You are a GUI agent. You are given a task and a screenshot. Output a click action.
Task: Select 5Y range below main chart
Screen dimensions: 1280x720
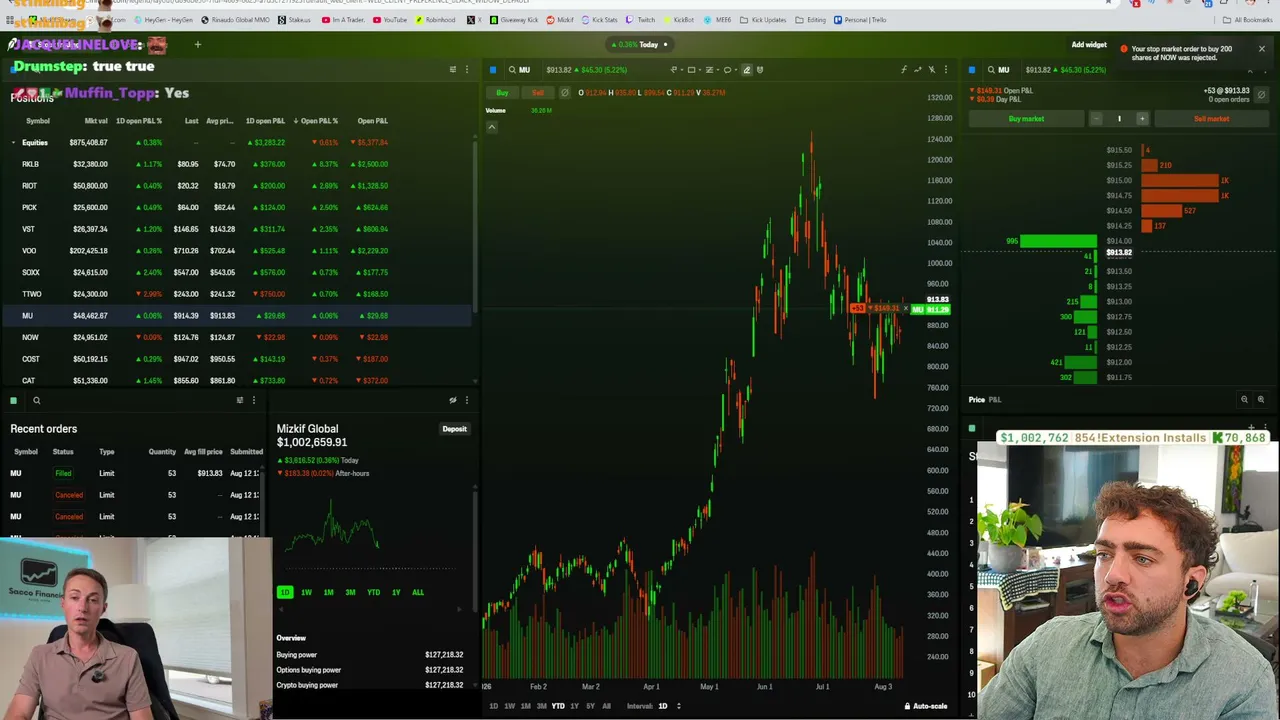pyautogui.click(x=590, y=706)
